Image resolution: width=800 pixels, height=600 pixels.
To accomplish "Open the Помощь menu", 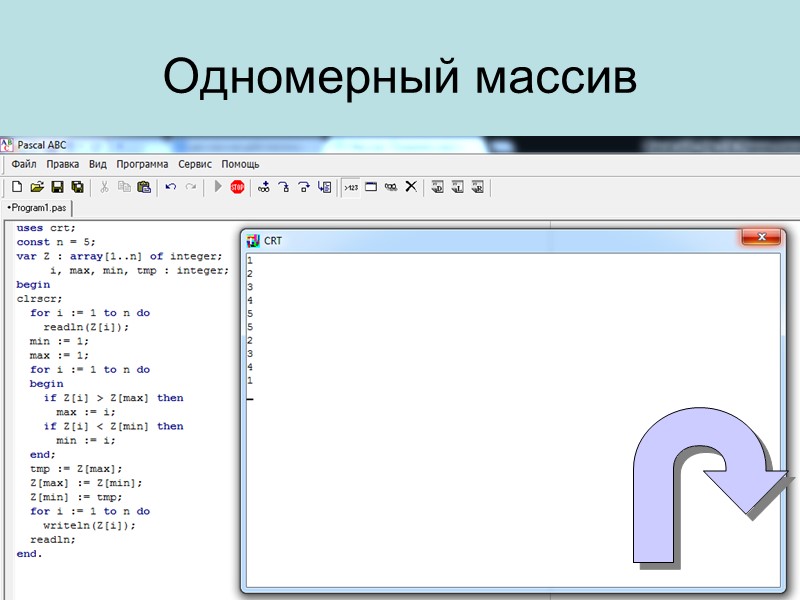I will pos(240,163).
